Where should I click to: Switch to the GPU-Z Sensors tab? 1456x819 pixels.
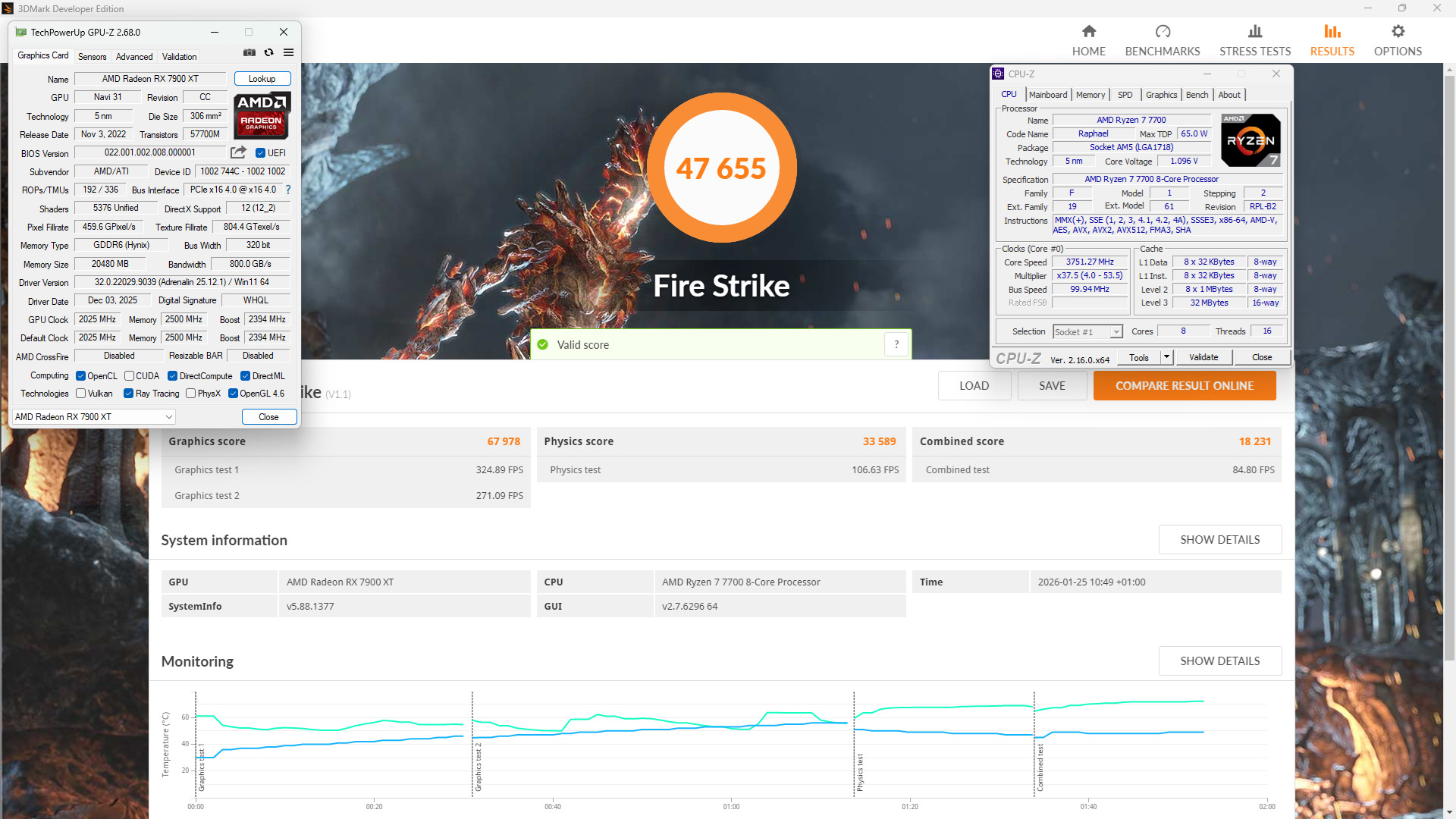92,57
